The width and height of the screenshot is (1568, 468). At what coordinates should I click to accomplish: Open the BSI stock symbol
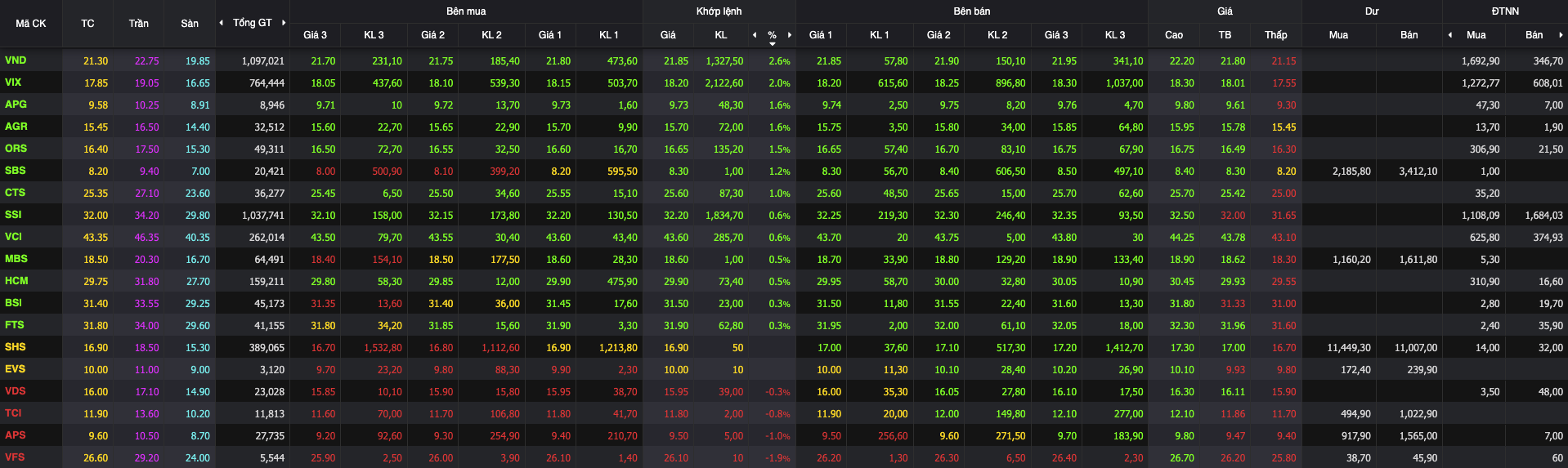[13, 303]
